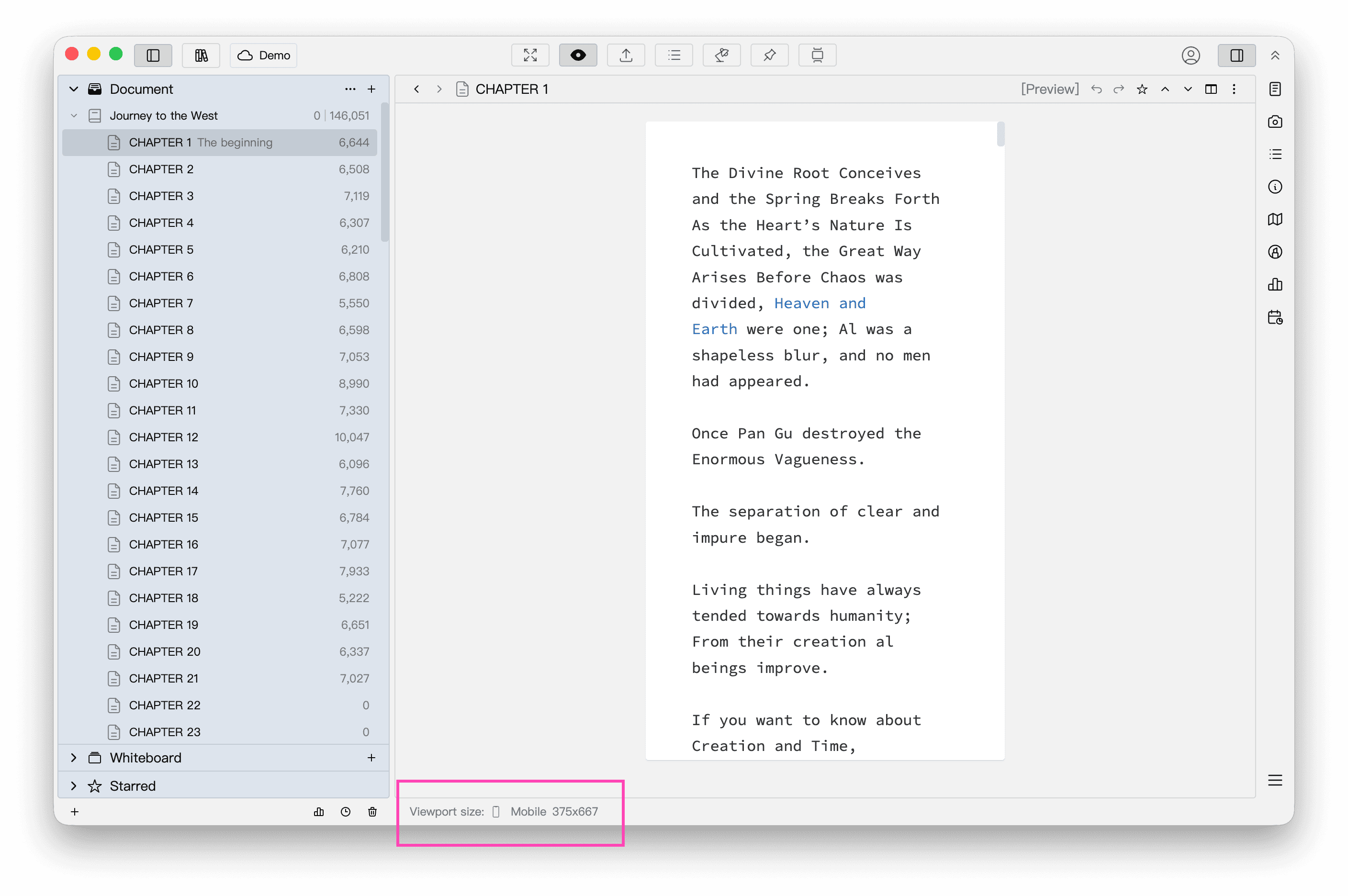Image resolution: width=1348 pixels, height=896 pixels.
Task: Collapse the Document section chevron
Action: (x=74, y=89)
